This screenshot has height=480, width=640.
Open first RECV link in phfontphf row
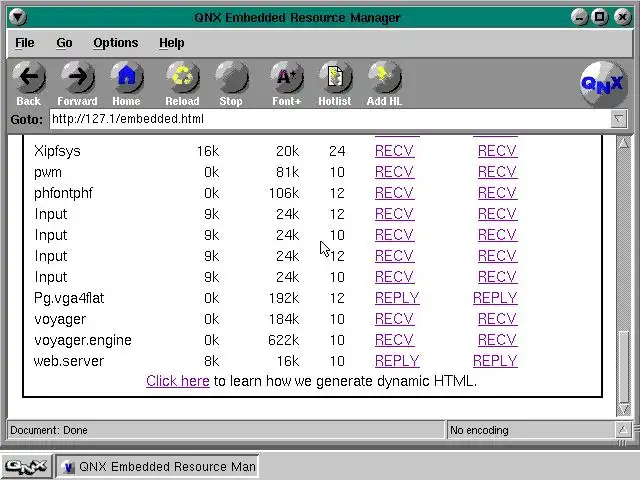394,193
